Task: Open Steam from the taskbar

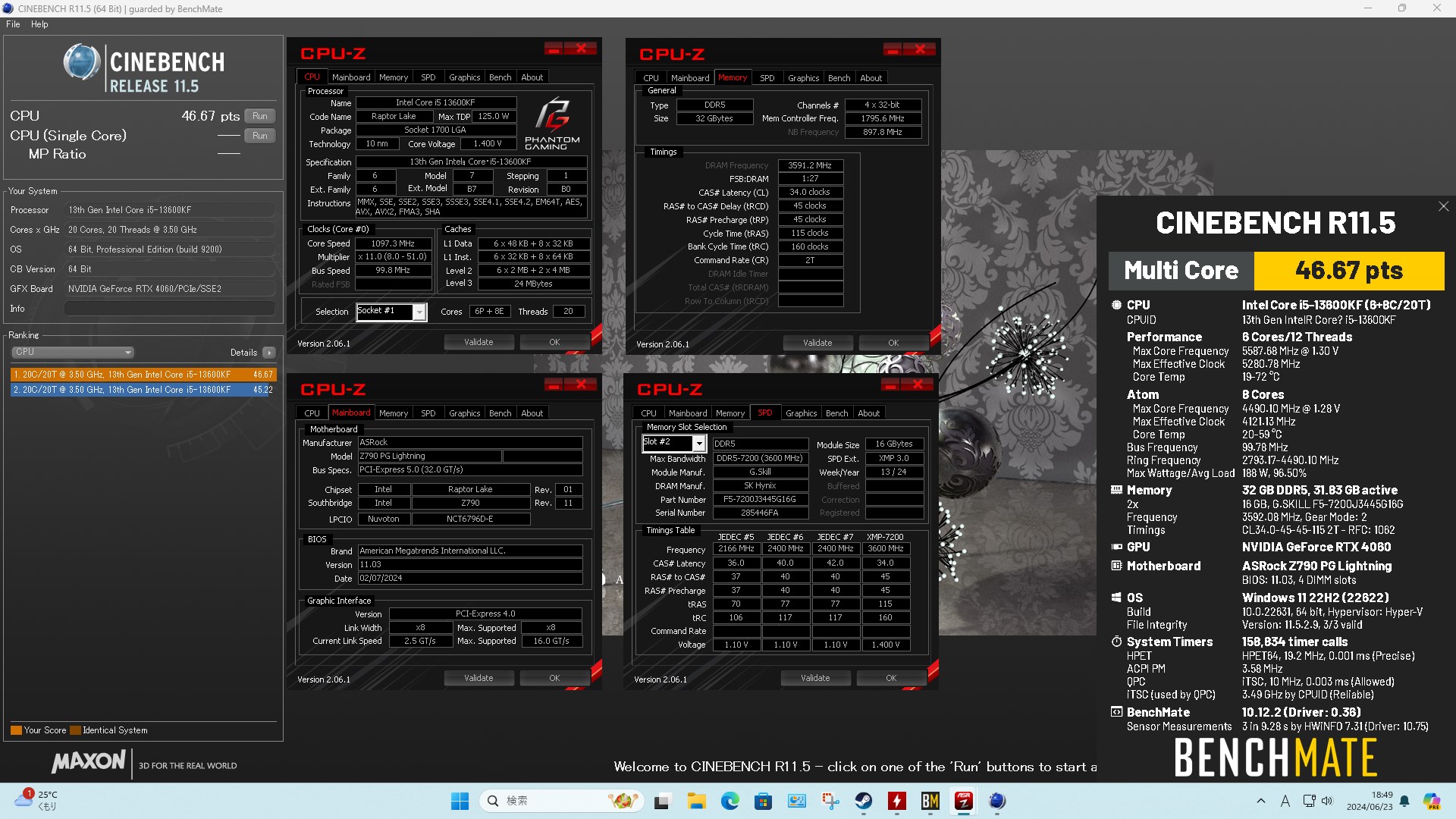Action: [864, 801]
